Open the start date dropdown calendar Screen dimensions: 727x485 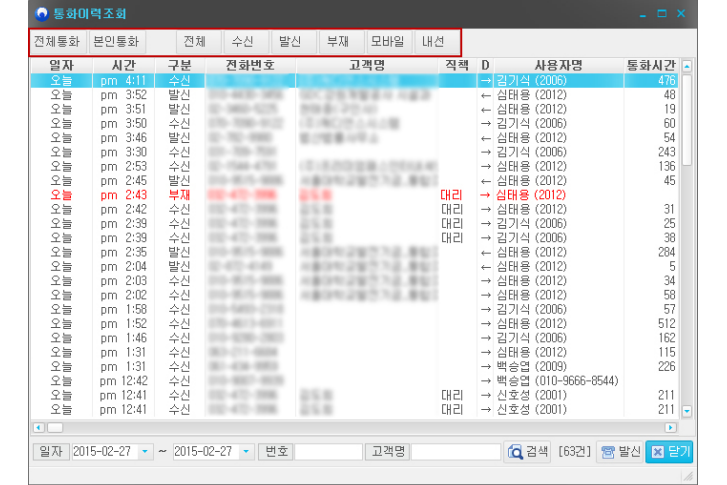point(145,451)
